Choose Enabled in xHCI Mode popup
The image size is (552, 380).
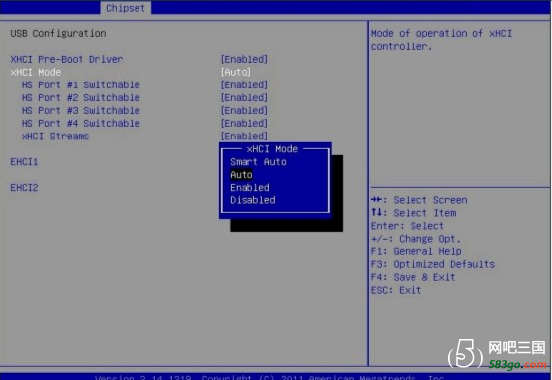coord(250,187)
